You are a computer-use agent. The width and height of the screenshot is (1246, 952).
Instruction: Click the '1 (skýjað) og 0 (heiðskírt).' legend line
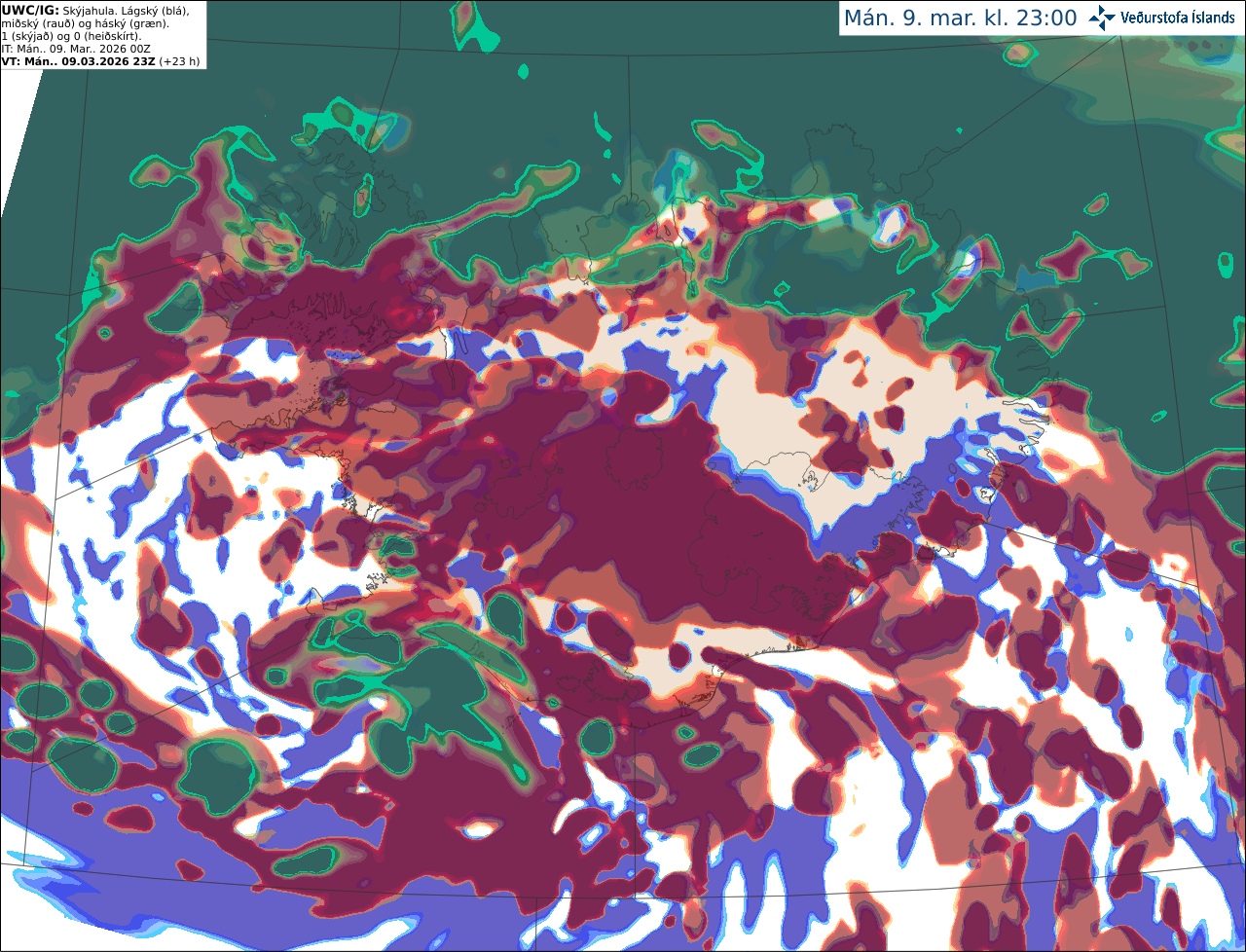tap(71, 36)
